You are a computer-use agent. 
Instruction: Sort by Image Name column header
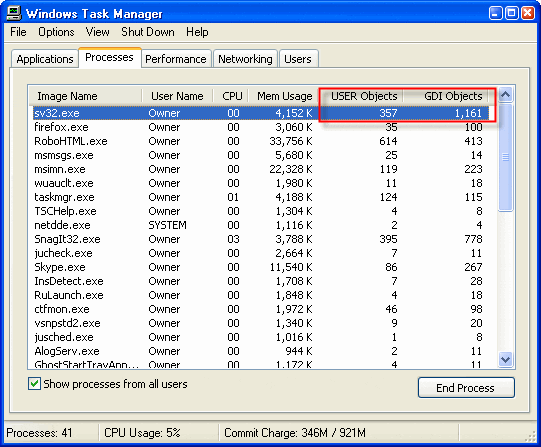pyautogui.click(x=85, y=96)
